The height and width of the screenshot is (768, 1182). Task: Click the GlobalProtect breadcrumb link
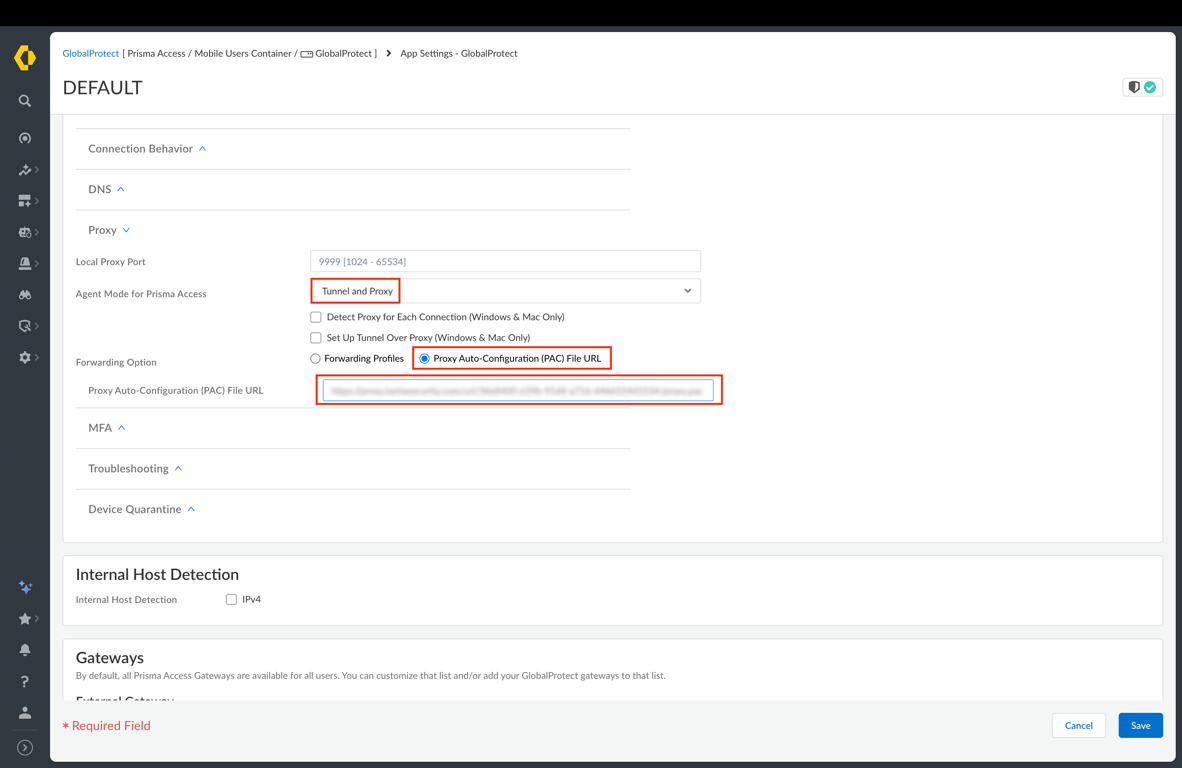pos(90,54)
